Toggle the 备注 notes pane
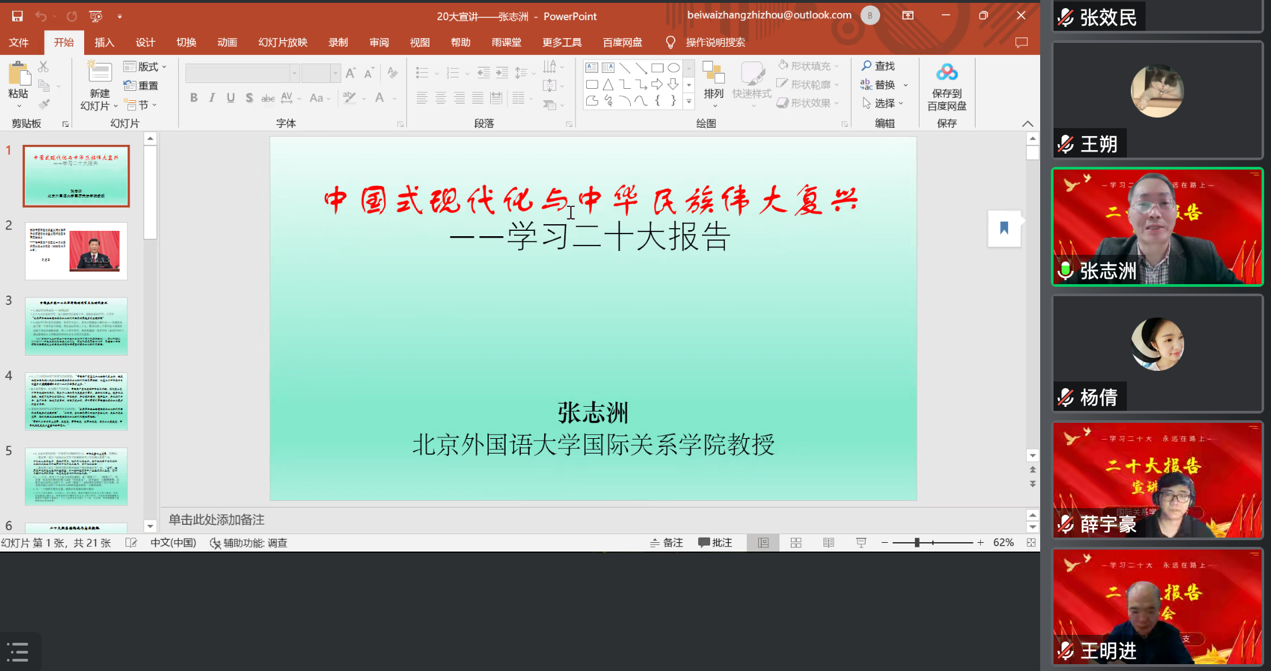 click(x=666, y=543)
